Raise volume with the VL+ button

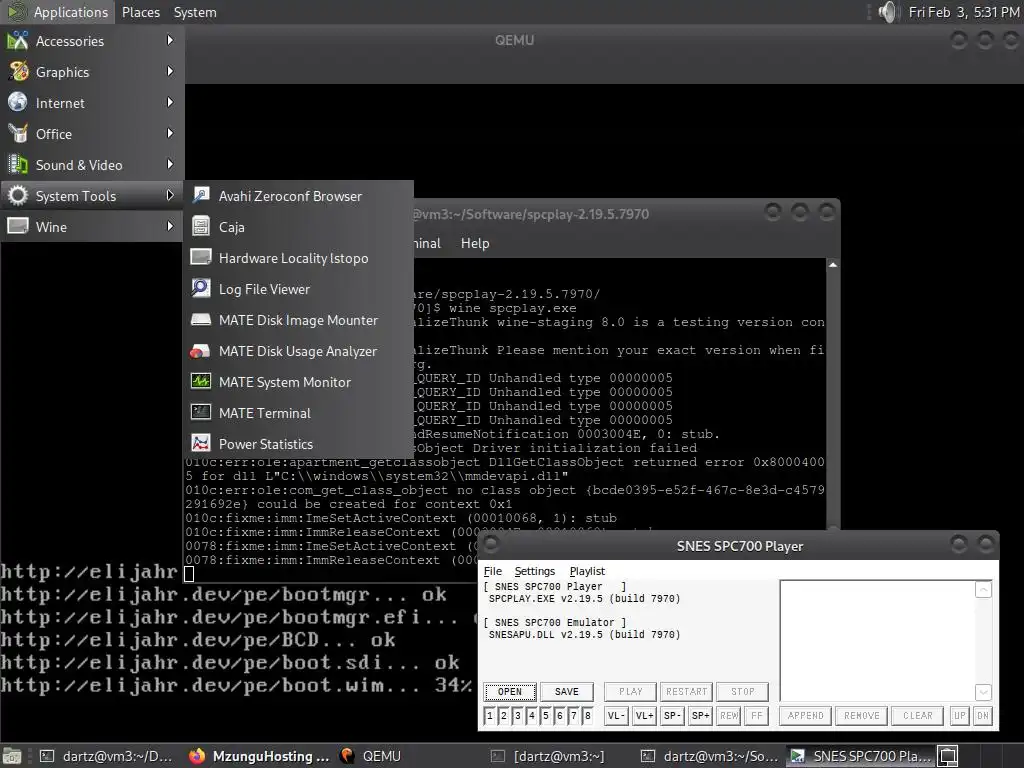coord(645,716)
